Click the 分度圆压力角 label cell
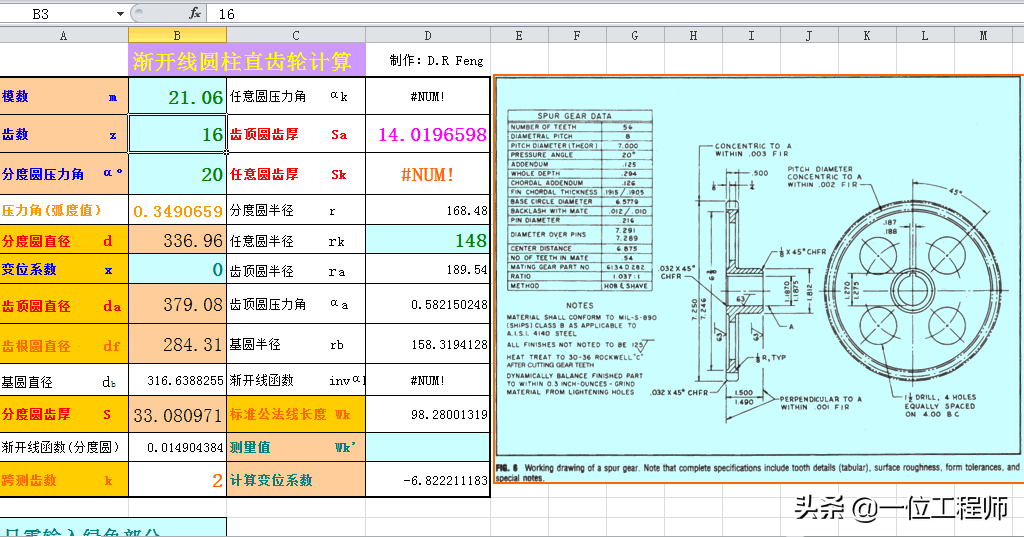This screenshot has height=537, width=1024. click(64, 174)
